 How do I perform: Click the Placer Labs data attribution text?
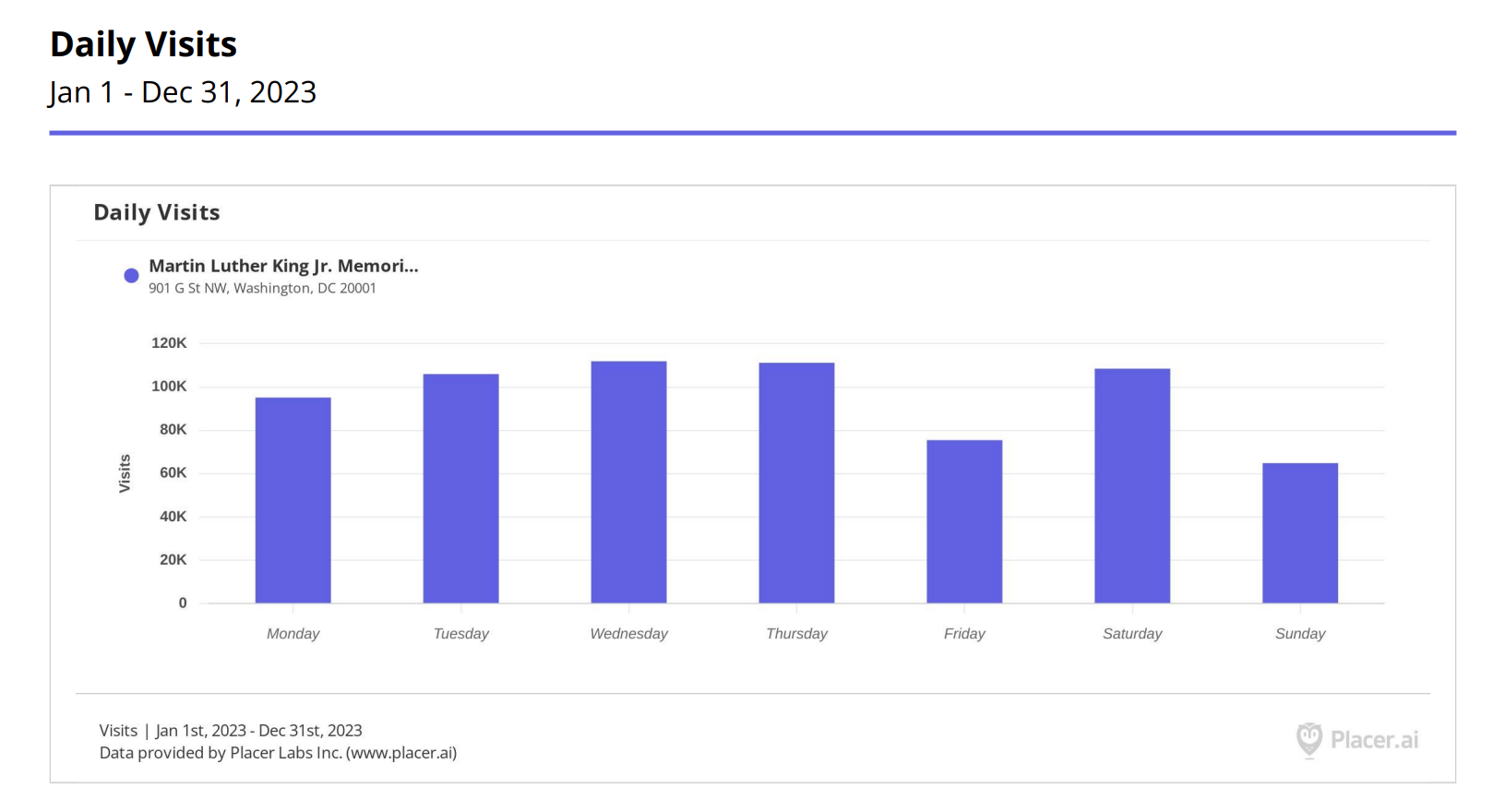[x=278, y=753]
